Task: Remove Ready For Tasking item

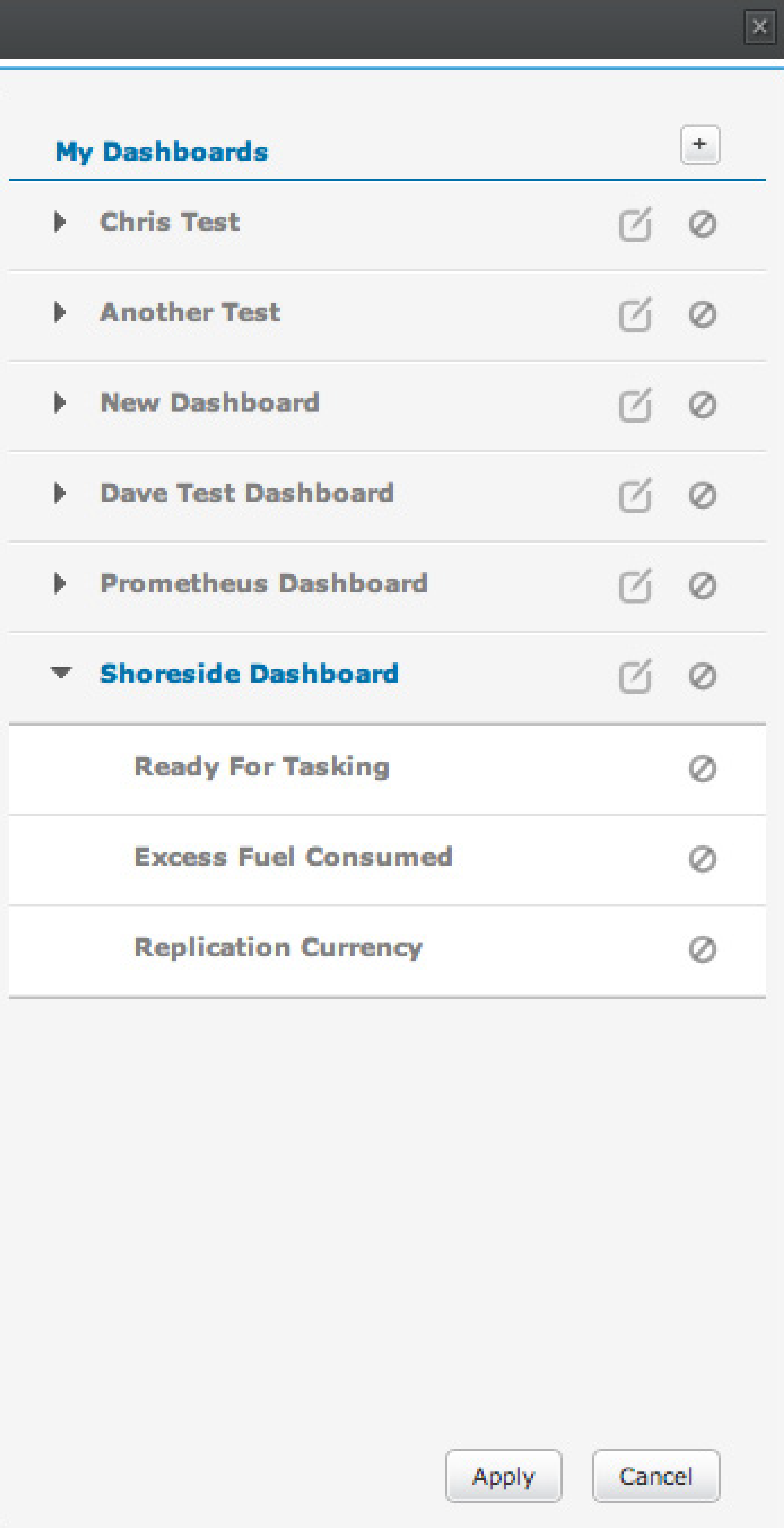Action: coord(702,769)
